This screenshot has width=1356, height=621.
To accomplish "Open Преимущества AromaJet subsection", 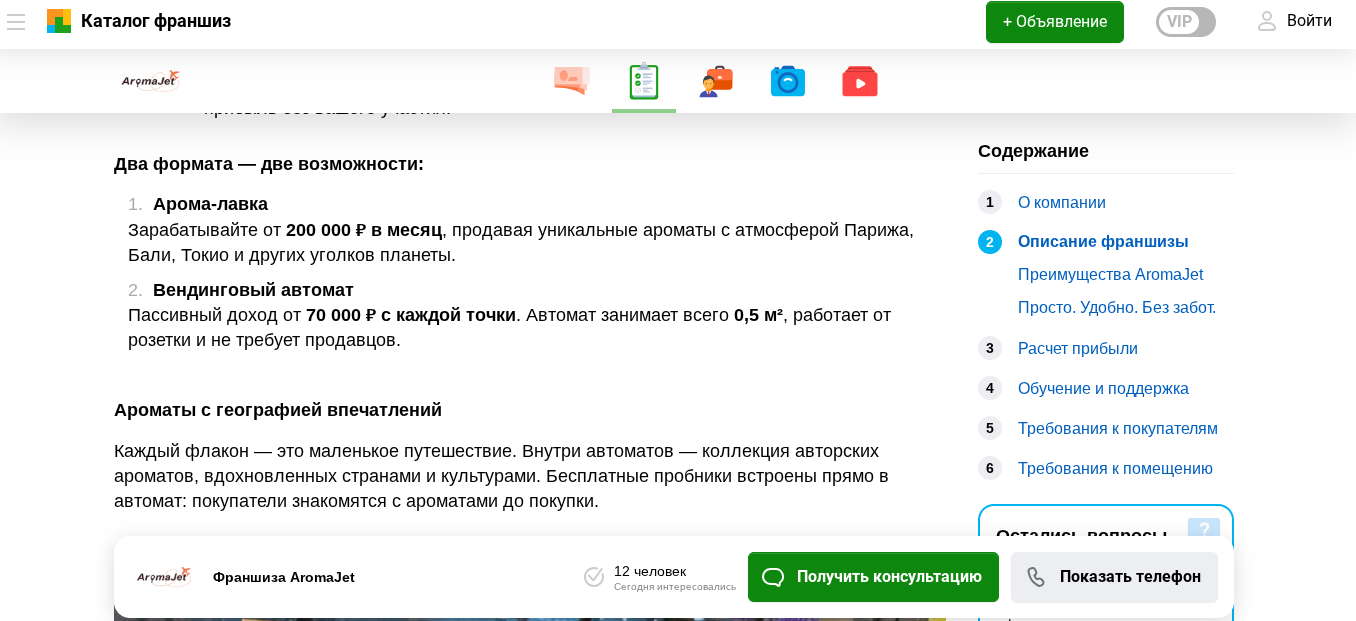I will click(x=1110, y=275).
